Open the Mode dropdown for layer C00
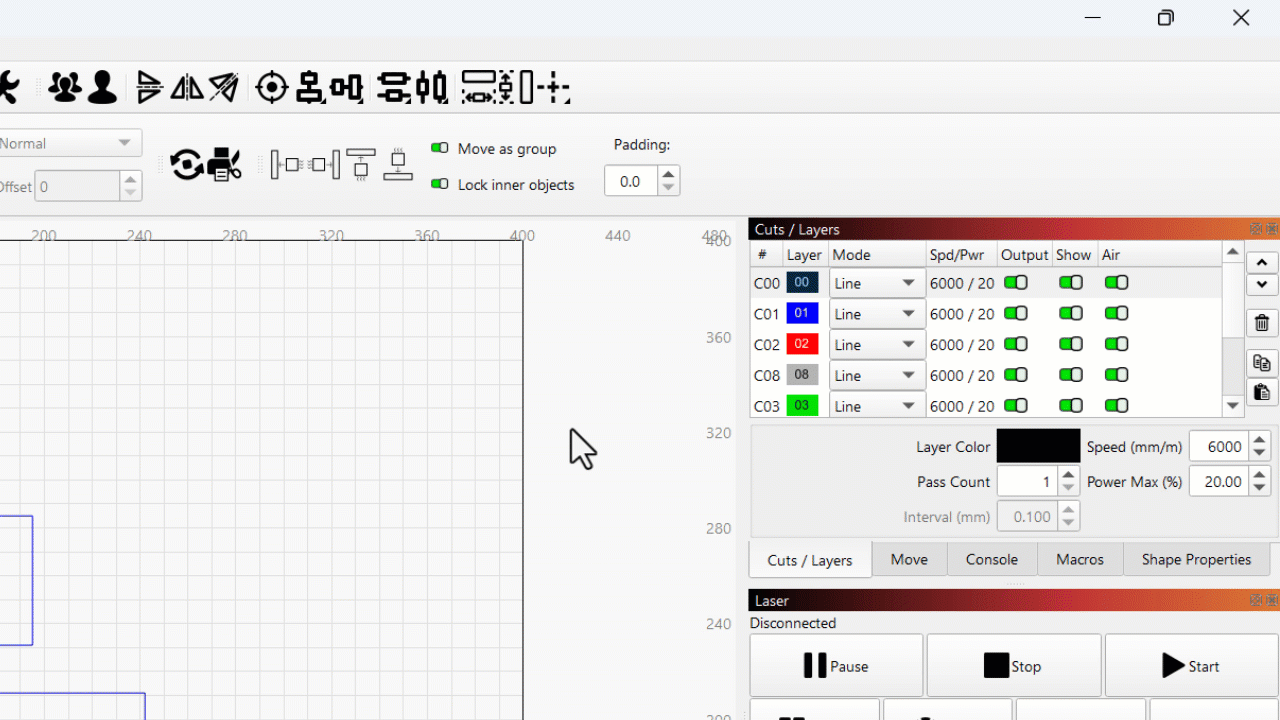This screenshot has width=1280, height=720. [875, 284]
